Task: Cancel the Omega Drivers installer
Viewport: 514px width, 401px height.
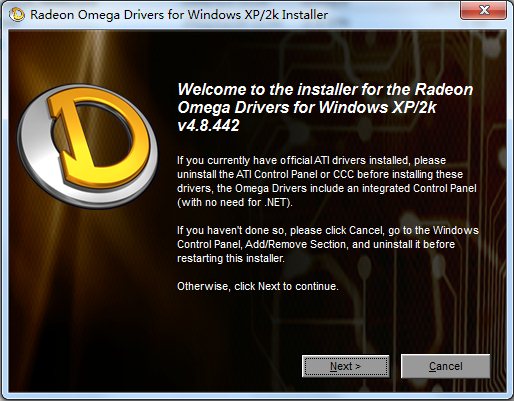Action: pyautogui.click(x=445, y=366)
